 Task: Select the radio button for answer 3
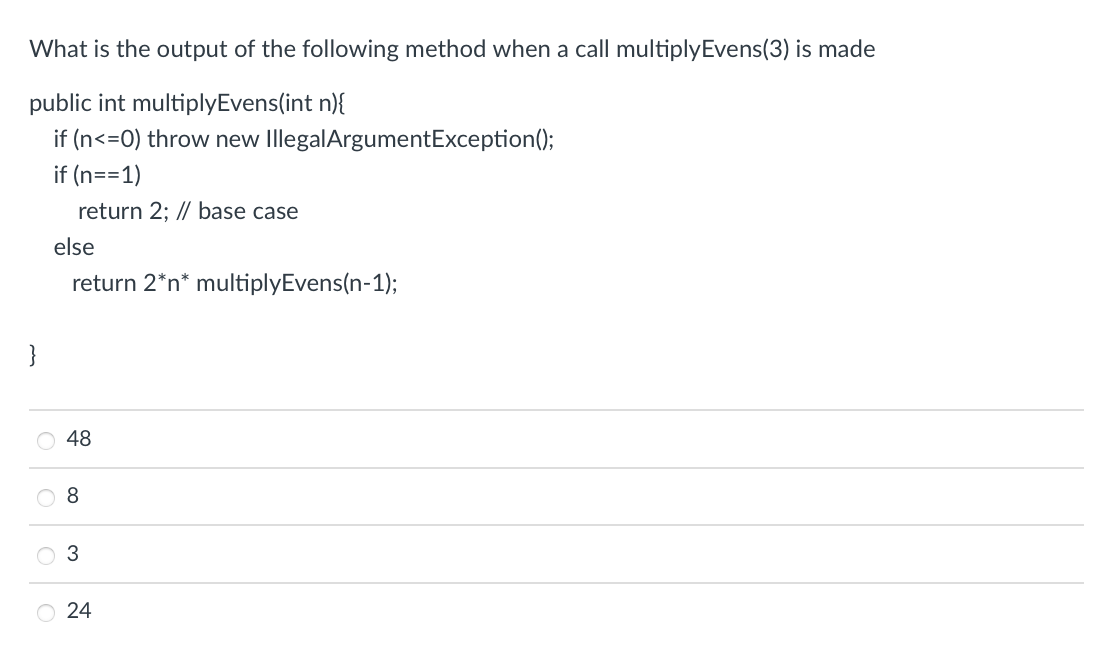coord(45,555)
